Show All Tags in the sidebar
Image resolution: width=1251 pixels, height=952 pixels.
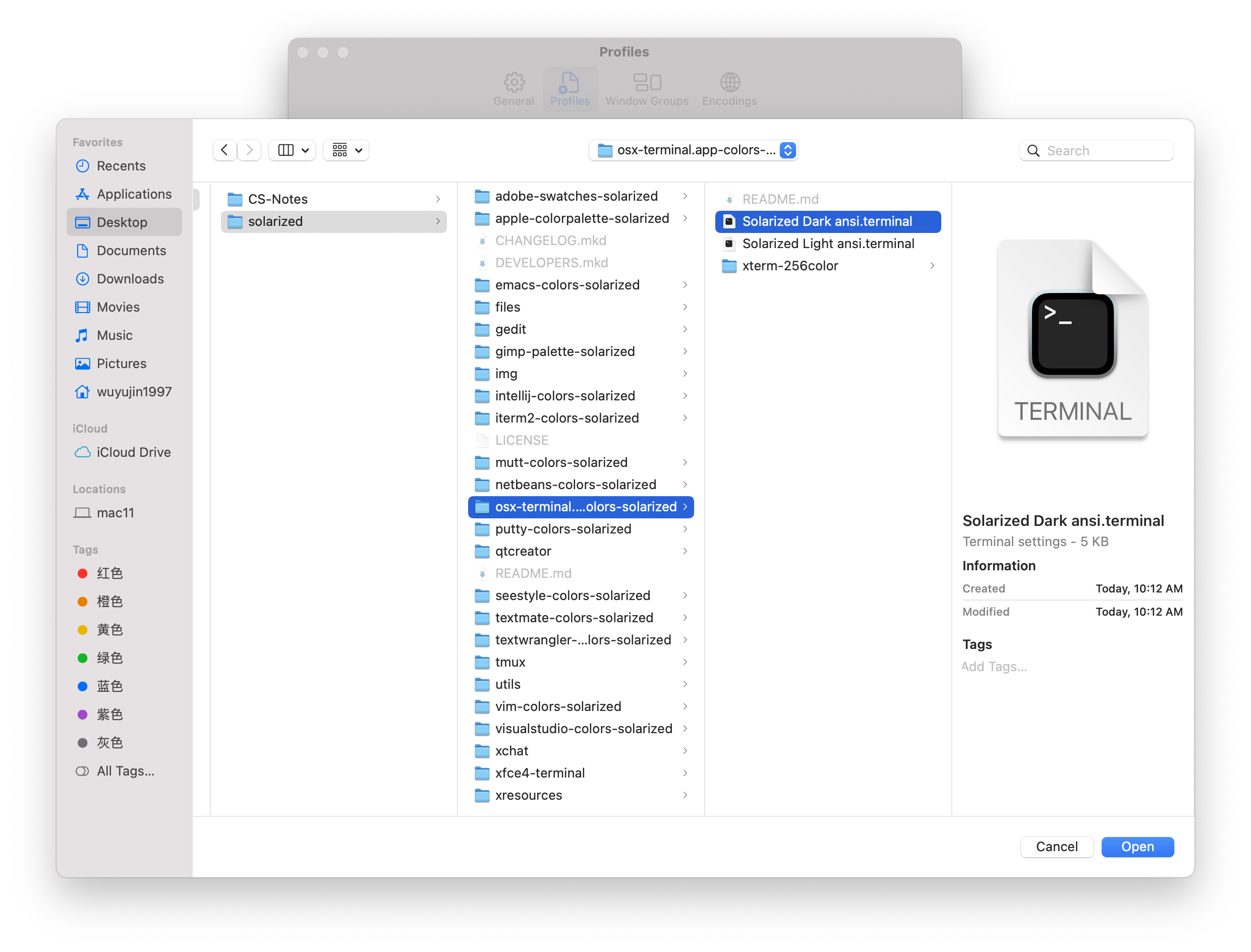point(125,771)
